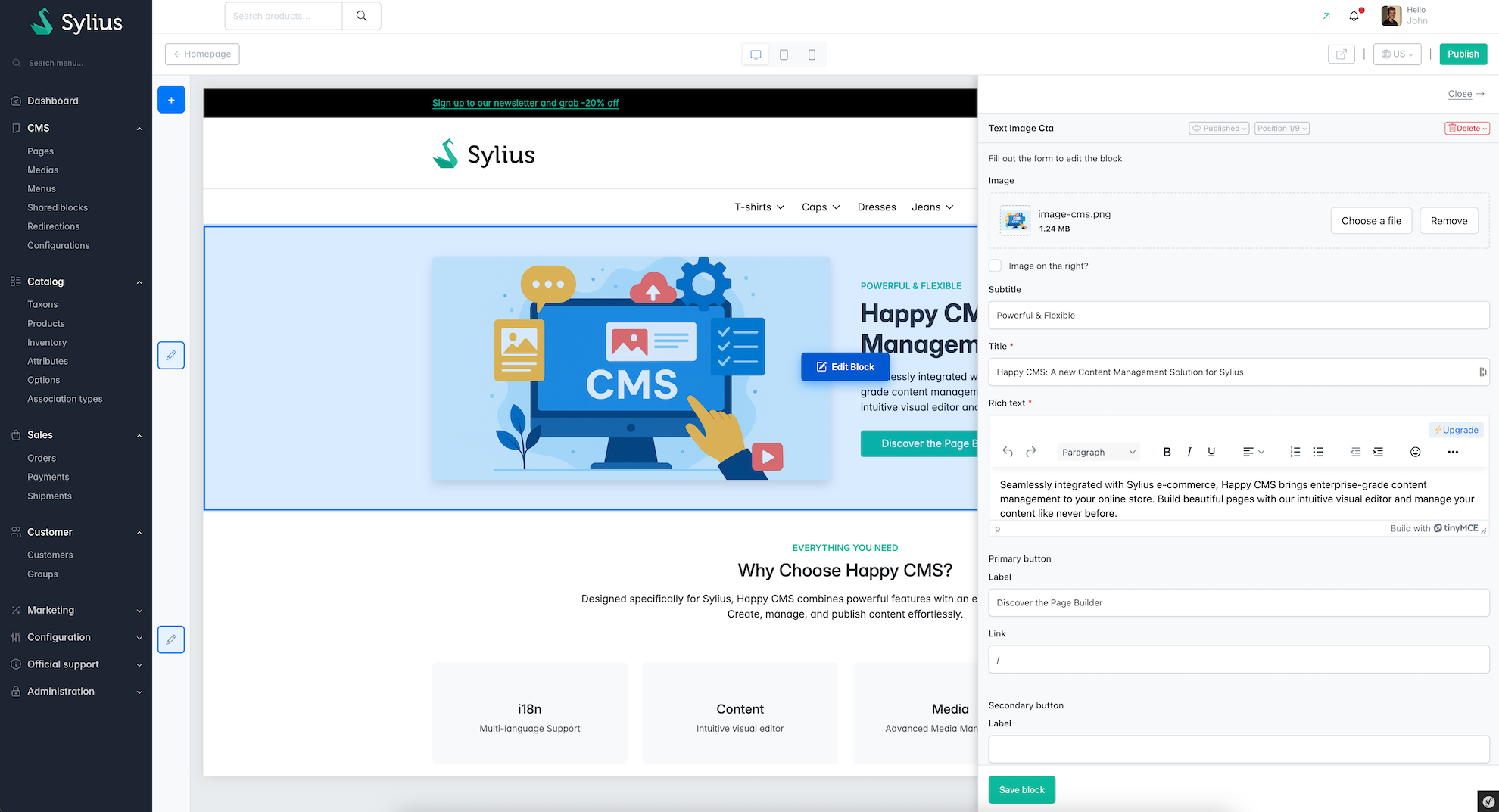Click the pencil edit icon beside the hero block
The width and height of the screenshot is (1499, 812).
point(171,355)
